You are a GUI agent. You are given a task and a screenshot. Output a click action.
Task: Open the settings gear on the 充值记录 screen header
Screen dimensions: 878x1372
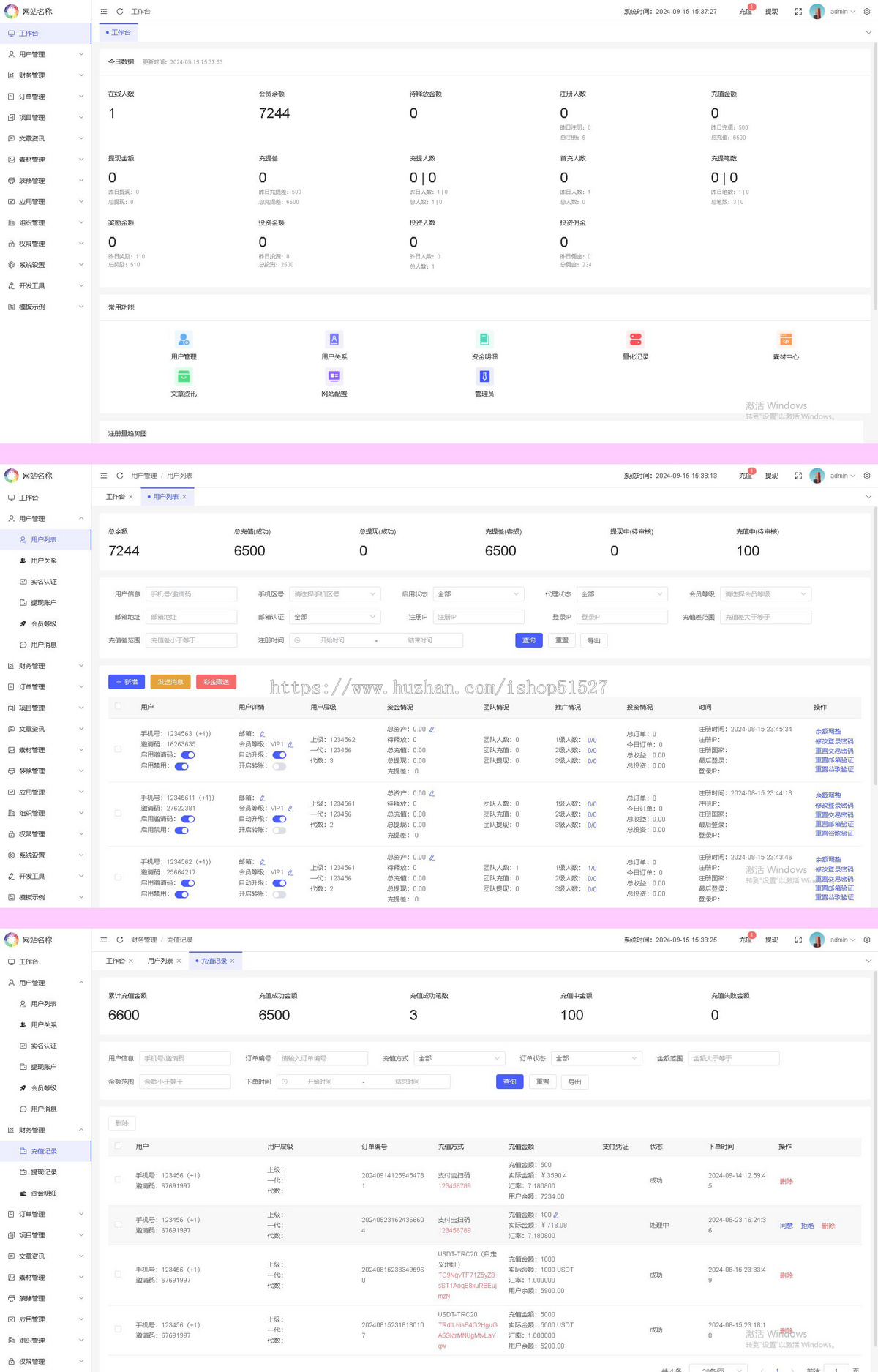point(867,940)
